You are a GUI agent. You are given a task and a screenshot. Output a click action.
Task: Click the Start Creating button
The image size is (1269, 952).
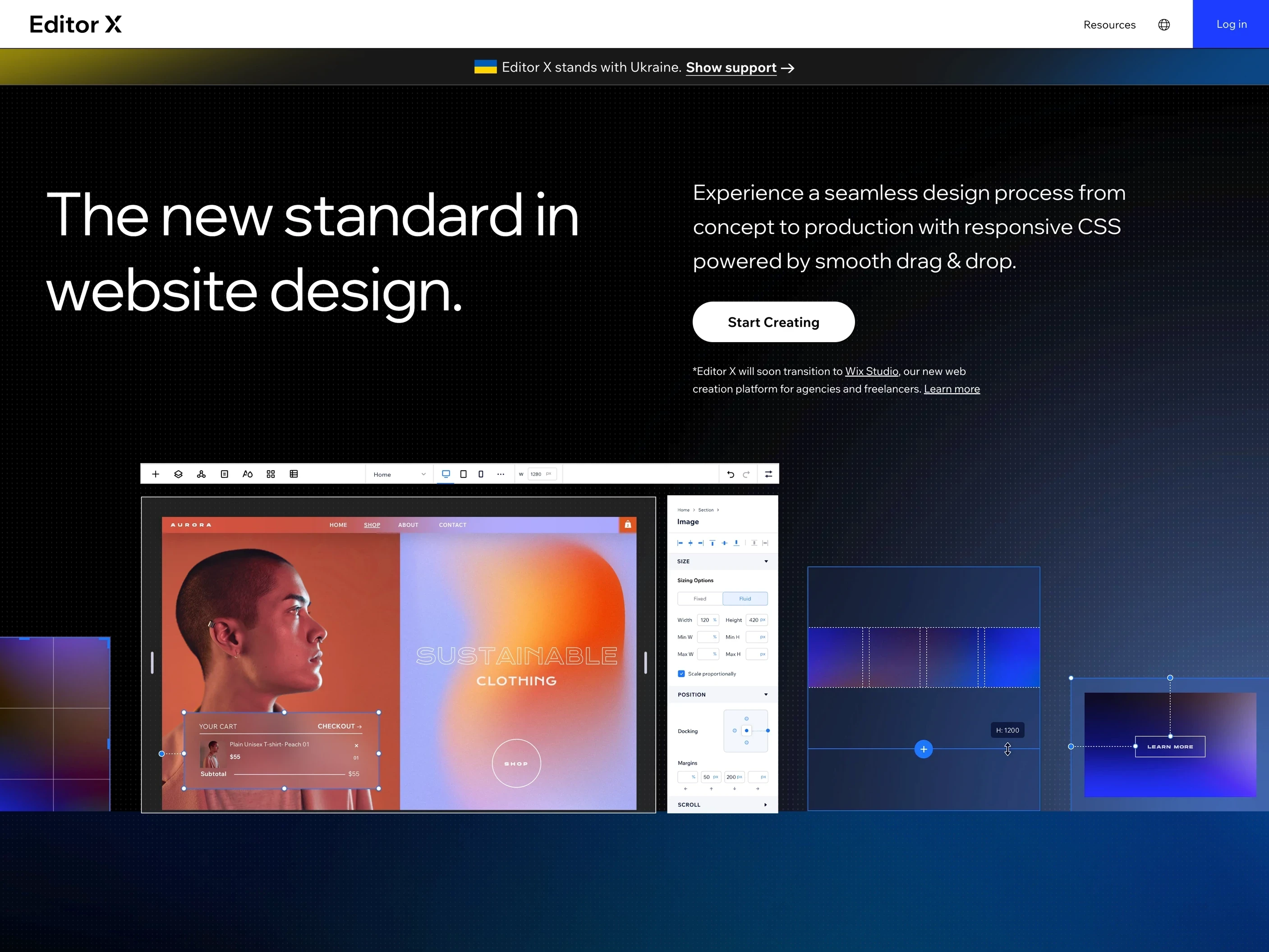click(x=773, y=322)
